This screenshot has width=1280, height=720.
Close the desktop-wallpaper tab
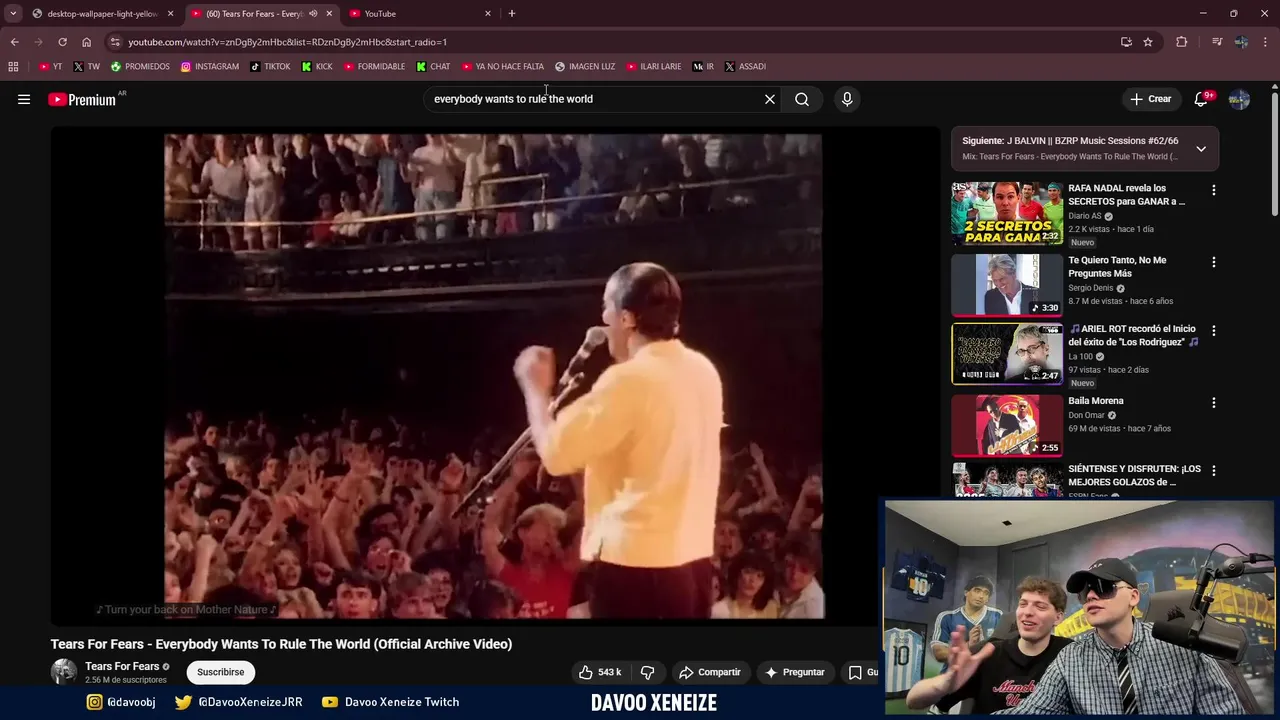coord(170,14)
